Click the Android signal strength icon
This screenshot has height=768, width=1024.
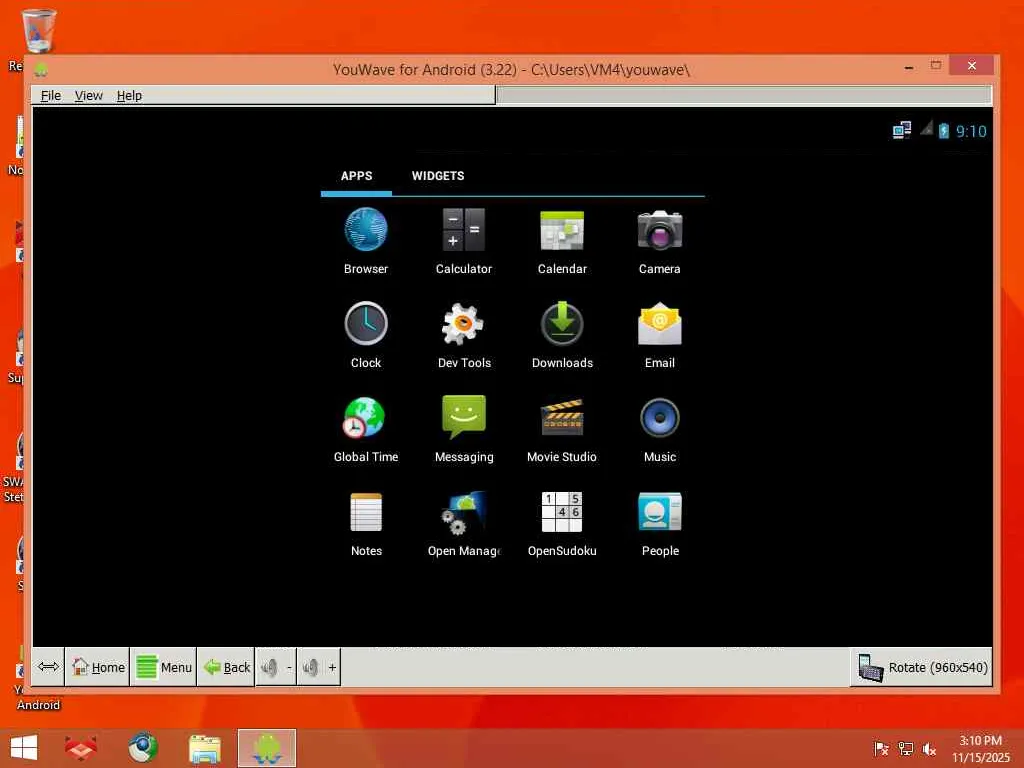[x=926, y=129]
